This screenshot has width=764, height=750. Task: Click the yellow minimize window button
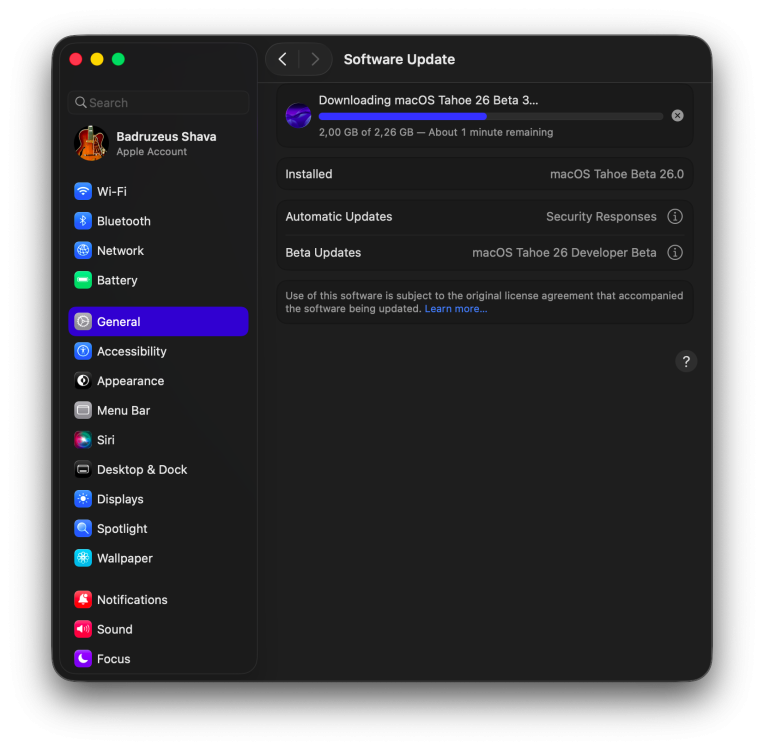[97, 59]
